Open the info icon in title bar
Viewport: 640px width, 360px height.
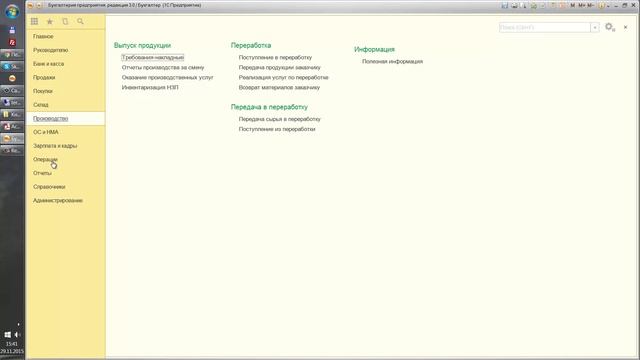(601, 5)
